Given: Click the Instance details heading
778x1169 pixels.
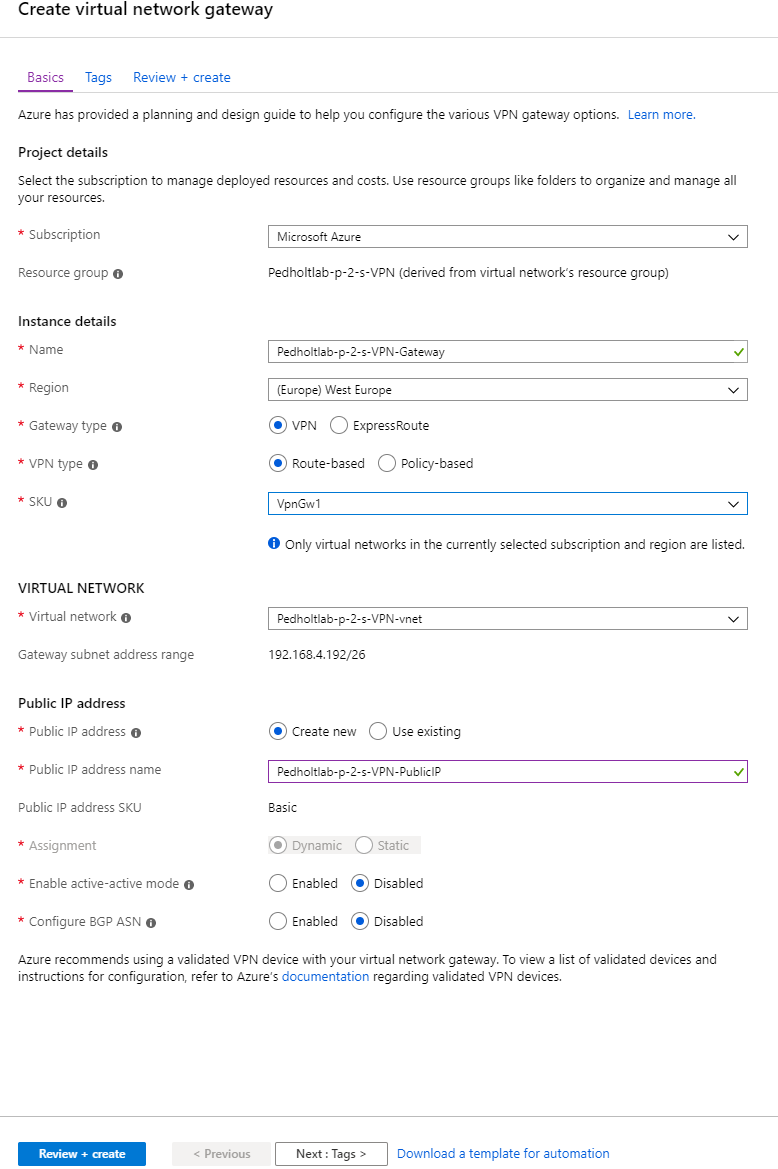Looking at the screenshot, I should (67, 321).
